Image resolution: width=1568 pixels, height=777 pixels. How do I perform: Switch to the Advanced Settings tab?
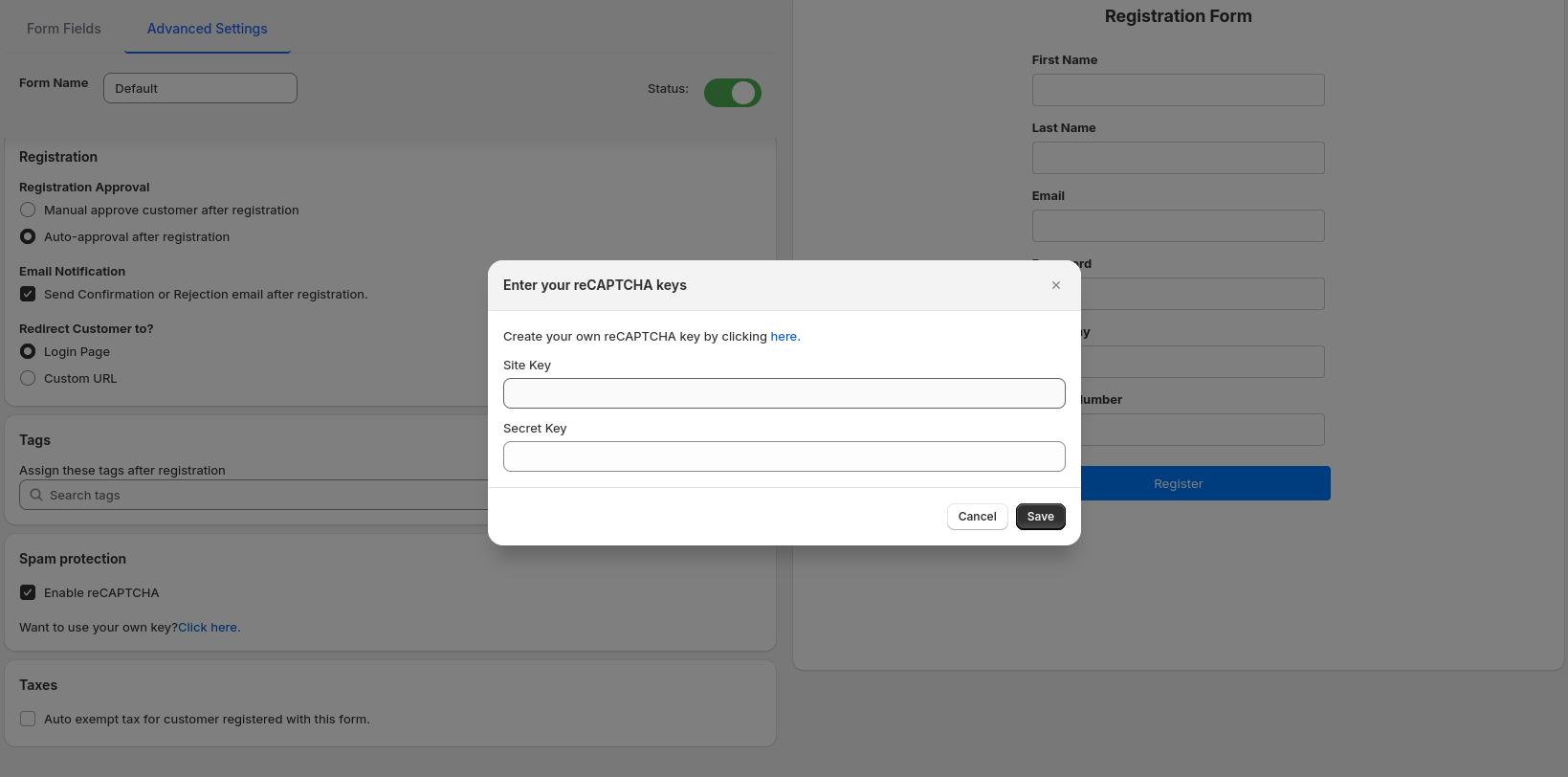[x=207, y=29]
